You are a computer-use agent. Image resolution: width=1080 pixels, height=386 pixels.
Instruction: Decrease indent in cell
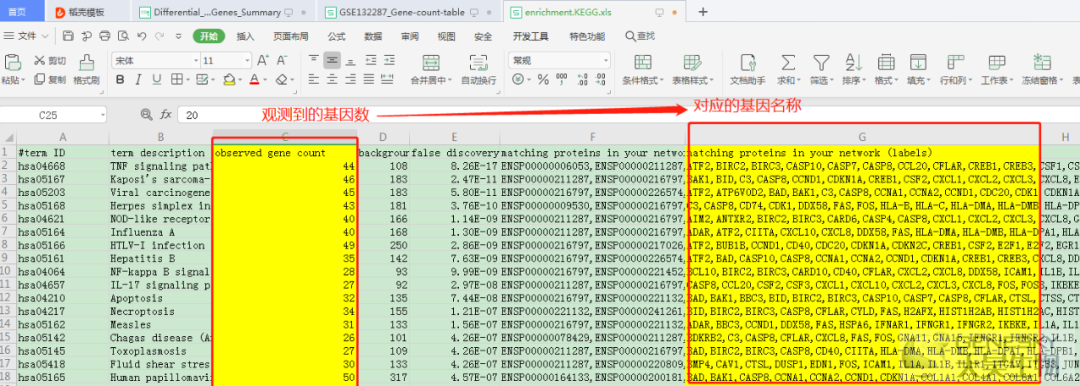pyautogui.click(x=371, y=61)
